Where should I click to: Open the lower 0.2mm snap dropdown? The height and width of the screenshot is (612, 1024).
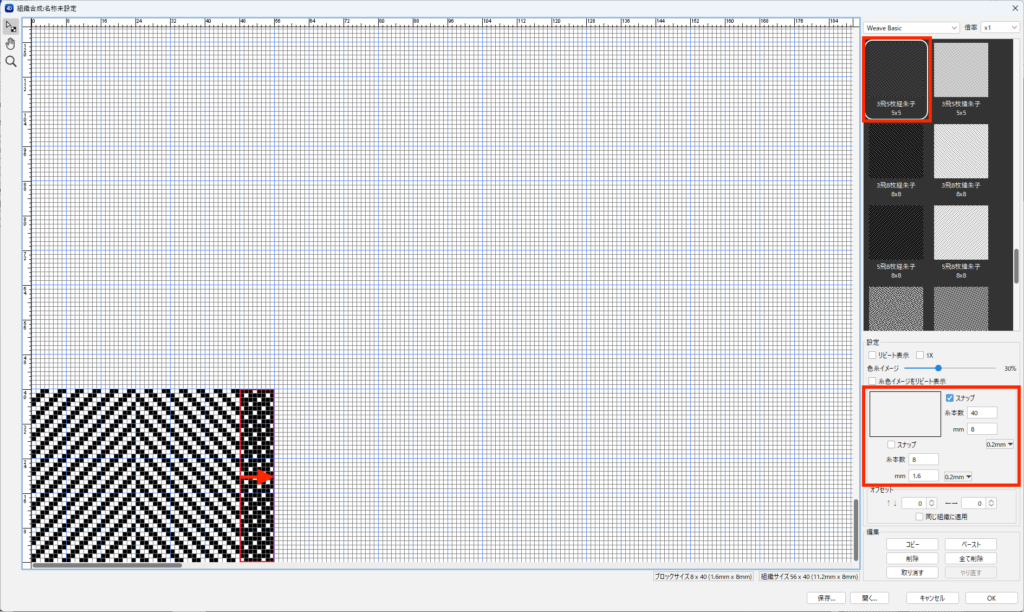coord(957,477)
